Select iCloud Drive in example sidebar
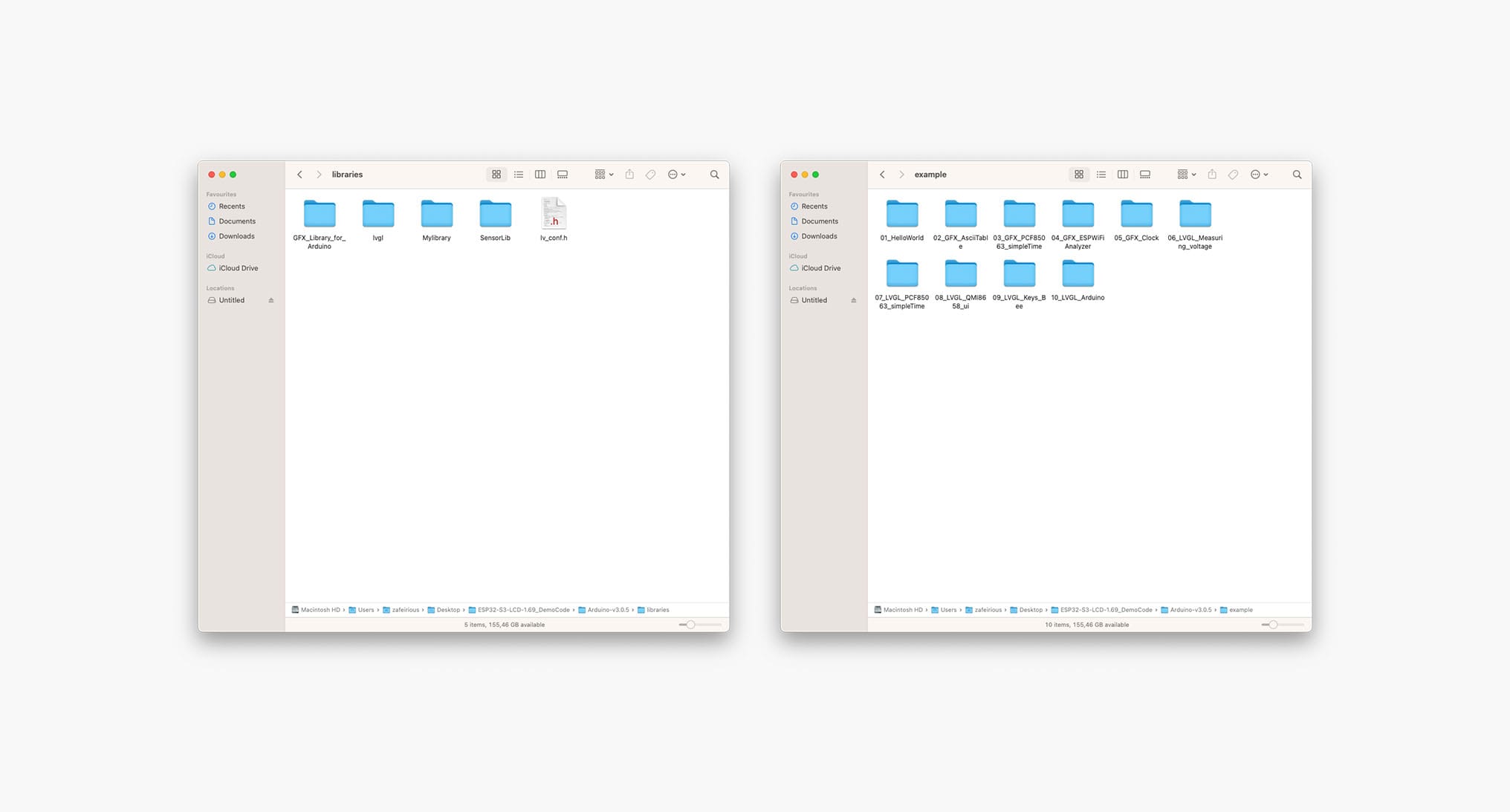 pos(820,268)
